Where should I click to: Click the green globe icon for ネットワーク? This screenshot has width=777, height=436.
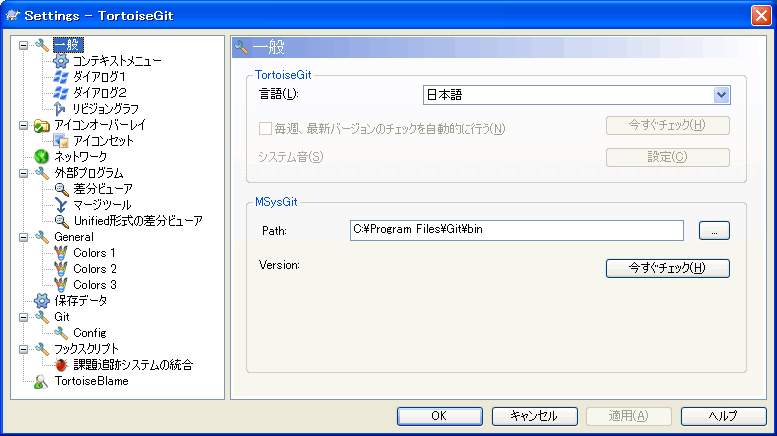[42, 157]
